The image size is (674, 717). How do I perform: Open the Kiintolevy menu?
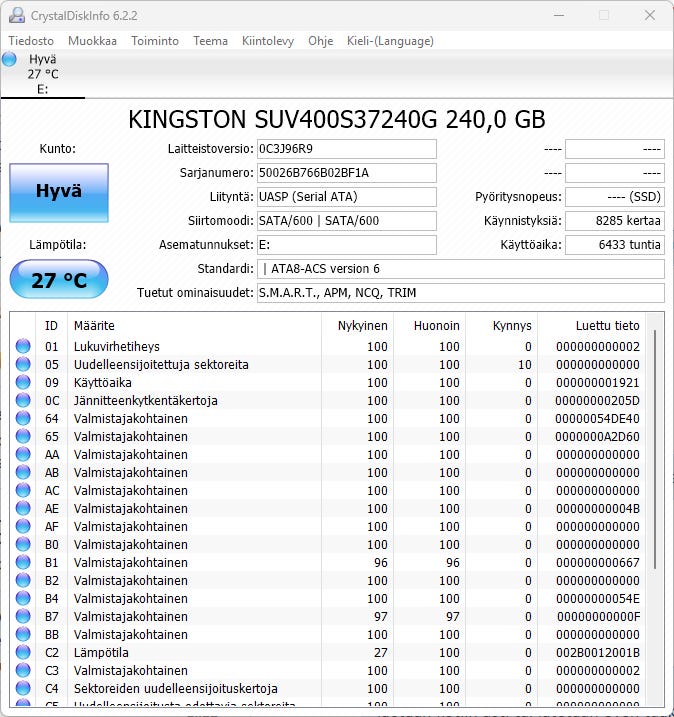pyautogui.click(x=267, y=41)
